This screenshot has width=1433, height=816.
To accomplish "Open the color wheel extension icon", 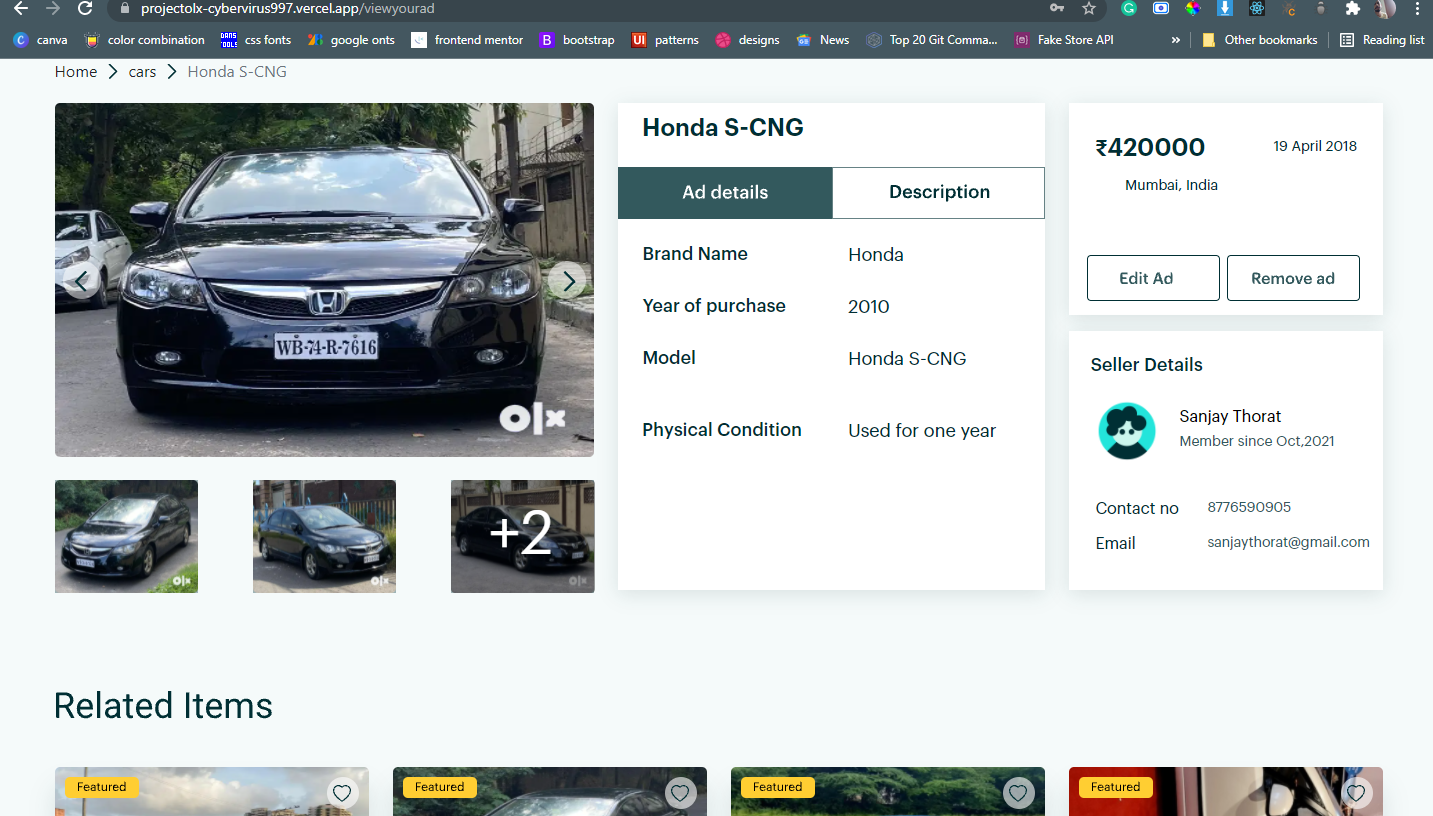I will 1192,8.
